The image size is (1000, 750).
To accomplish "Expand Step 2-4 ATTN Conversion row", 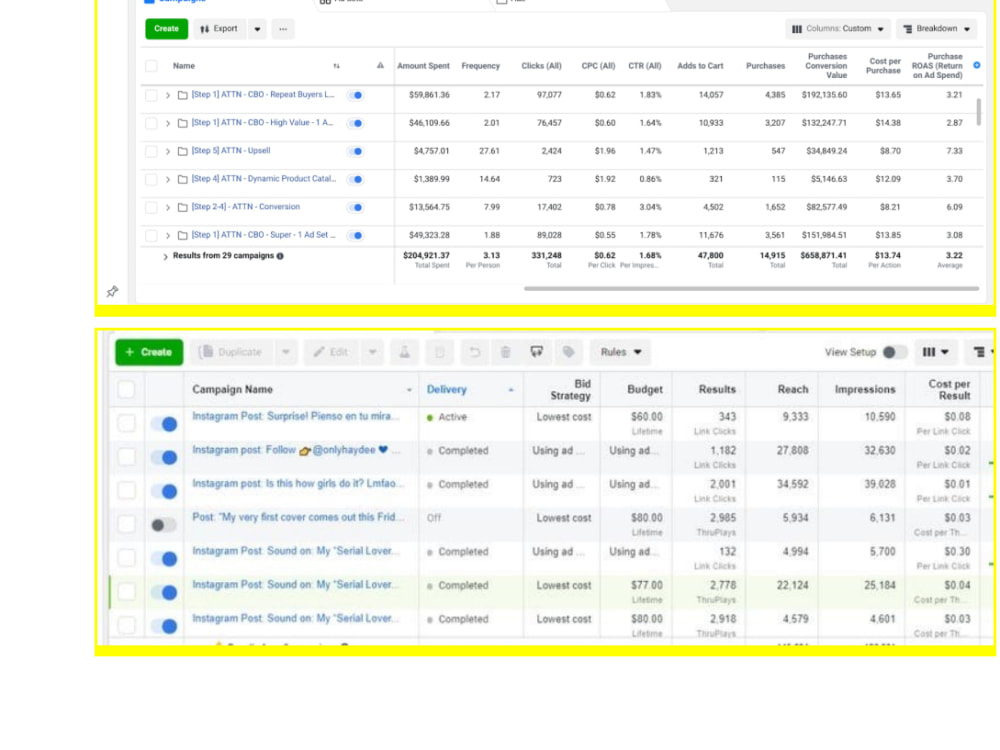I will tap(168, 207).
